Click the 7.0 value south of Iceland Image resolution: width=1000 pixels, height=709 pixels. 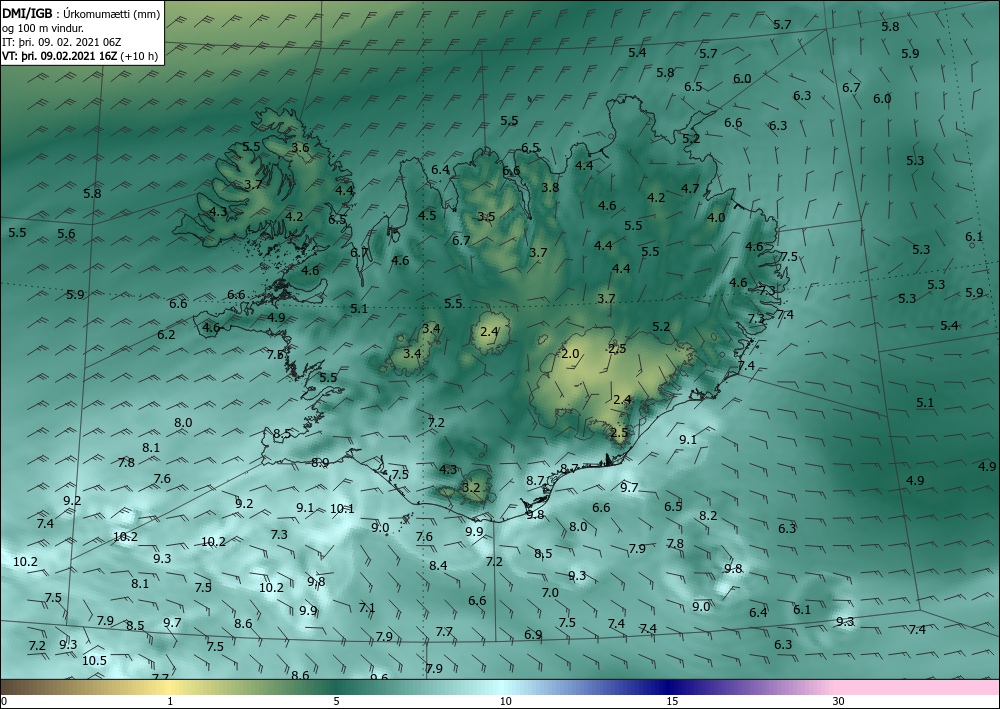coord(550,592)
